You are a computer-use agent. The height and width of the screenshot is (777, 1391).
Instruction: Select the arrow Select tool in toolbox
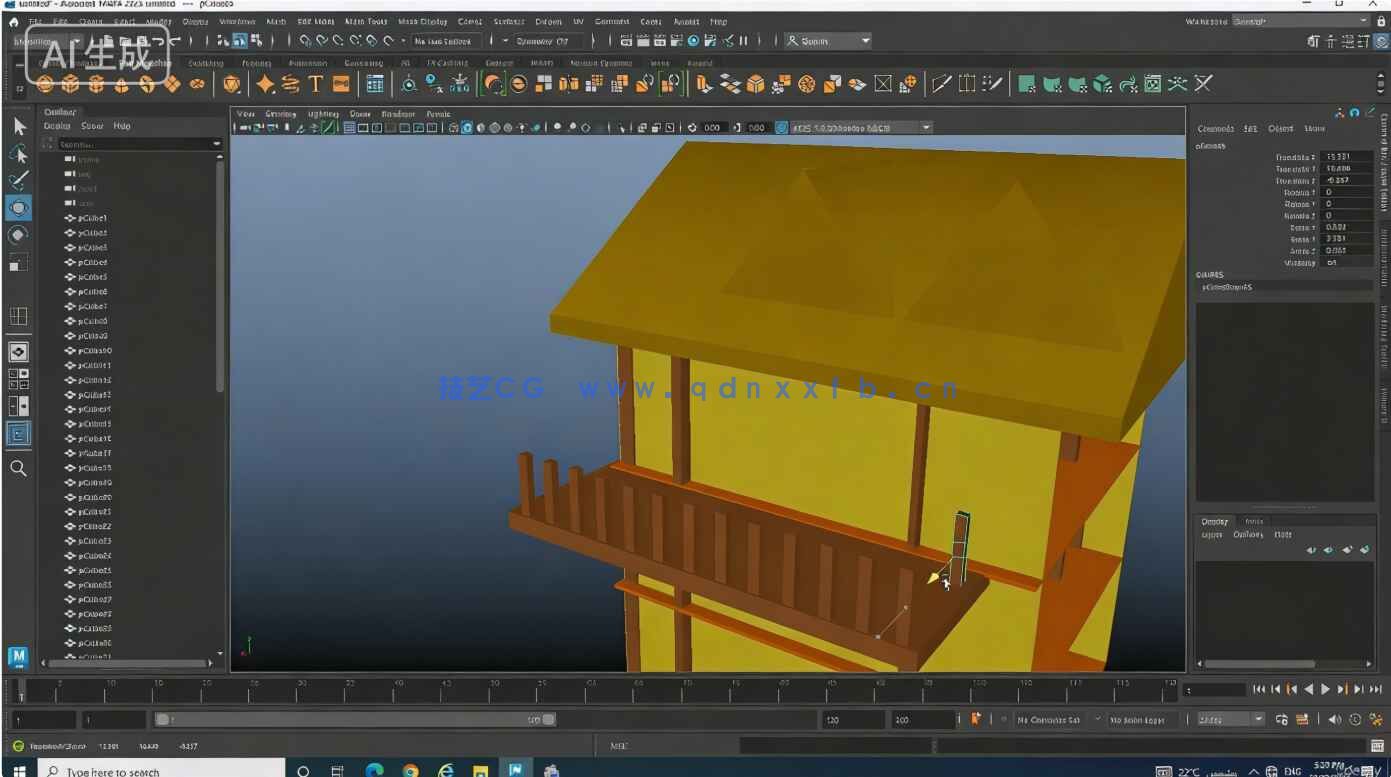[x=19, y=127]
